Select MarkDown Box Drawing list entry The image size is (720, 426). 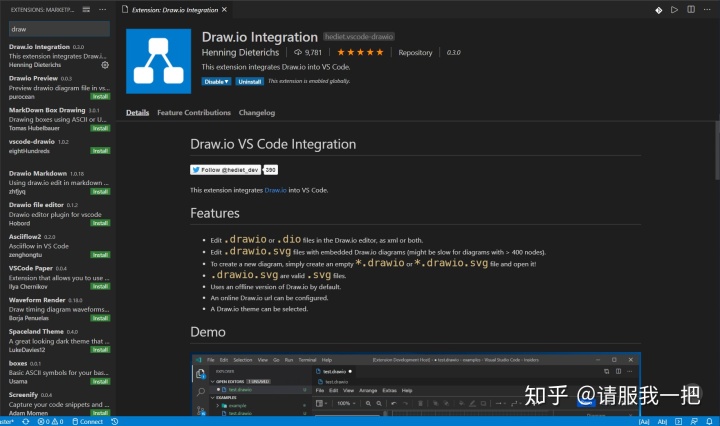(58, 119)
